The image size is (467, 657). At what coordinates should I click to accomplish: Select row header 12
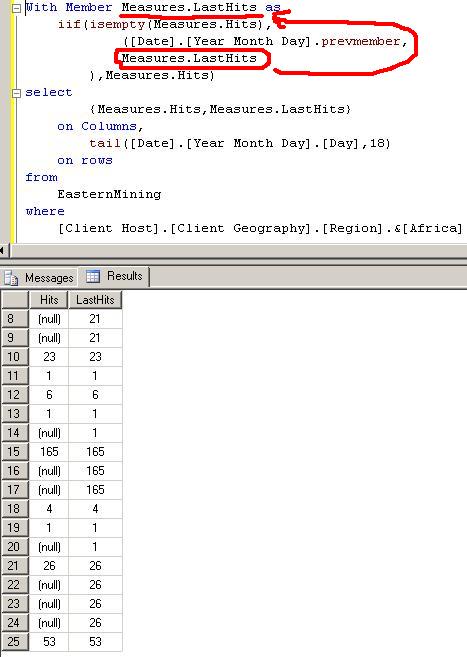pyautogui.click(x=15, y=395)
